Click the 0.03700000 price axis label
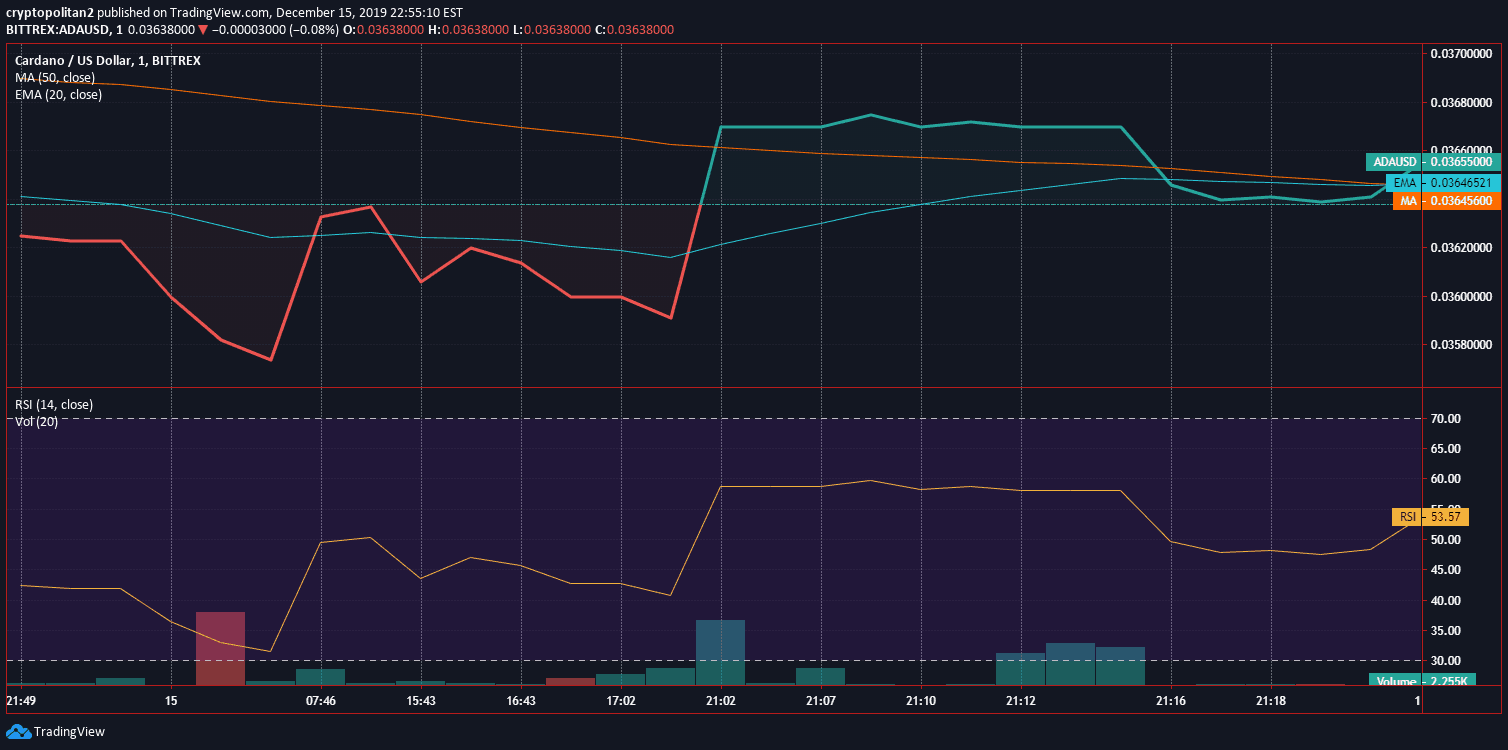 coord(1461,53)
